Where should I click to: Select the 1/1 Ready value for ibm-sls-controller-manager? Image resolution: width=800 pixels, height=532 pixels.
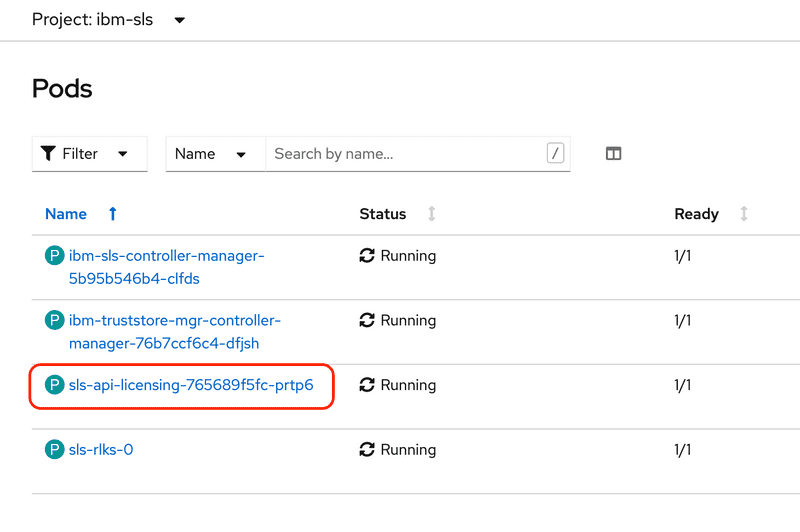(x=682, y=256)
